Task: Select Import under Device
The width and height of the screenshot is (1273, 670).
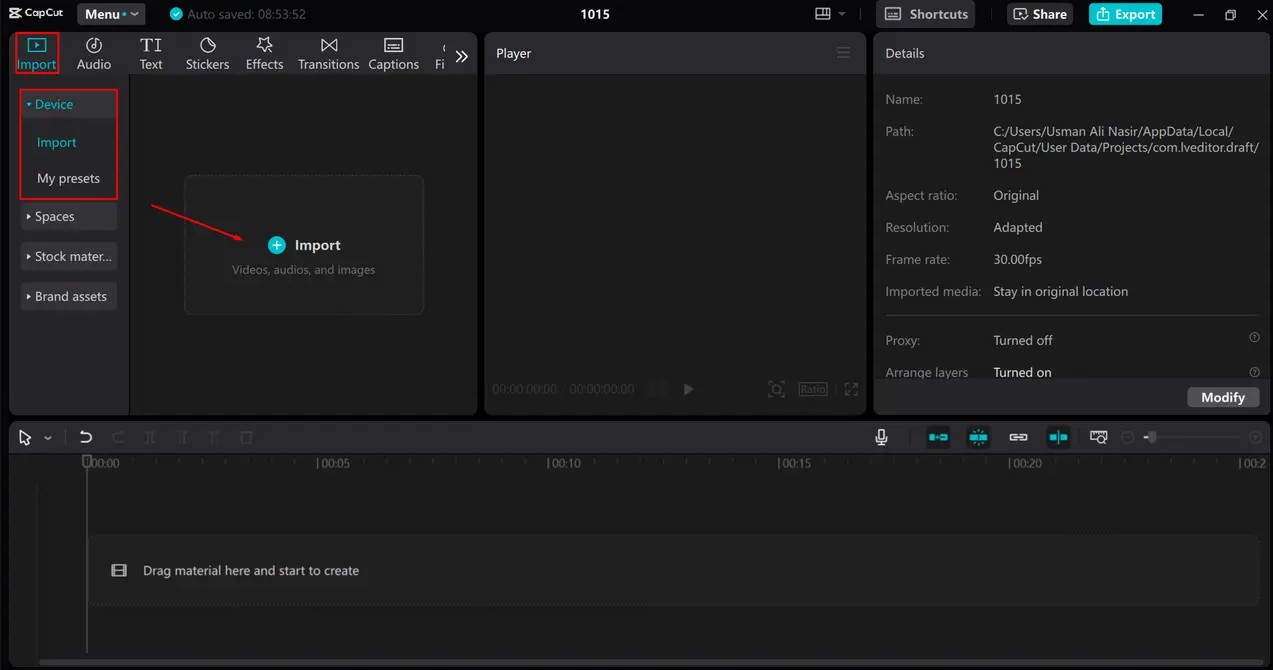Action: coord(57,142)
